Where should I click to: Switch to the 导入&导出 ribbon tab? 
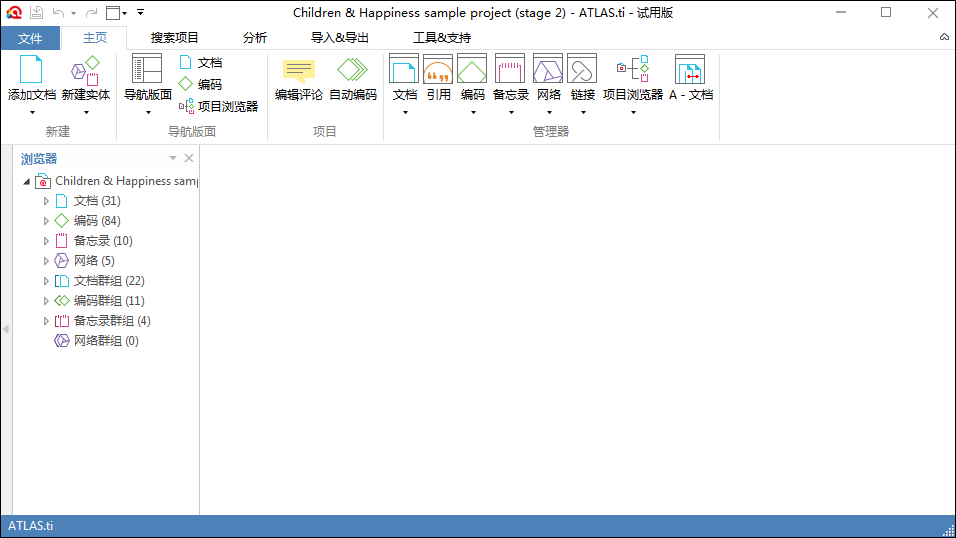coord(340,38)
